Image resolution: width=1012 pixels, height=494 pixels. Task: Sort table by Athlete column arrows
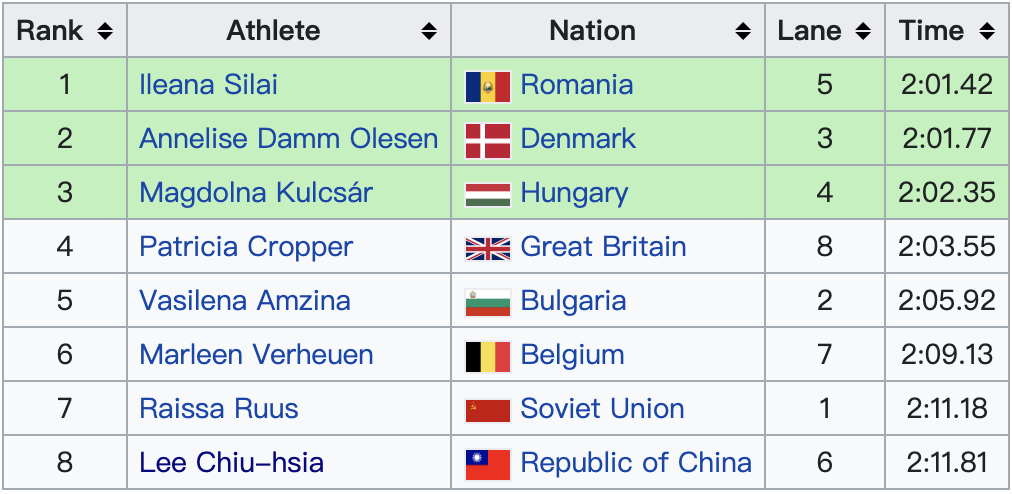tap(429, 31)
